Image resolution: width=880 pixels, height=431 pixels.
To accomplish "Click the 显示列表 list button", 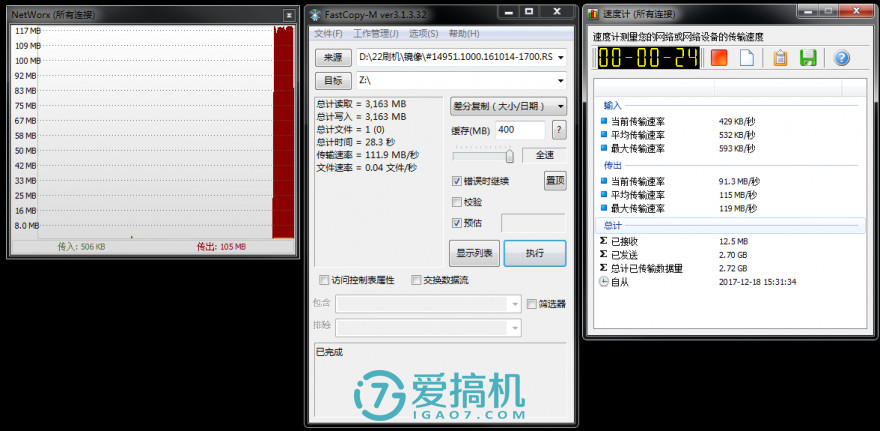I will point(474,253).
